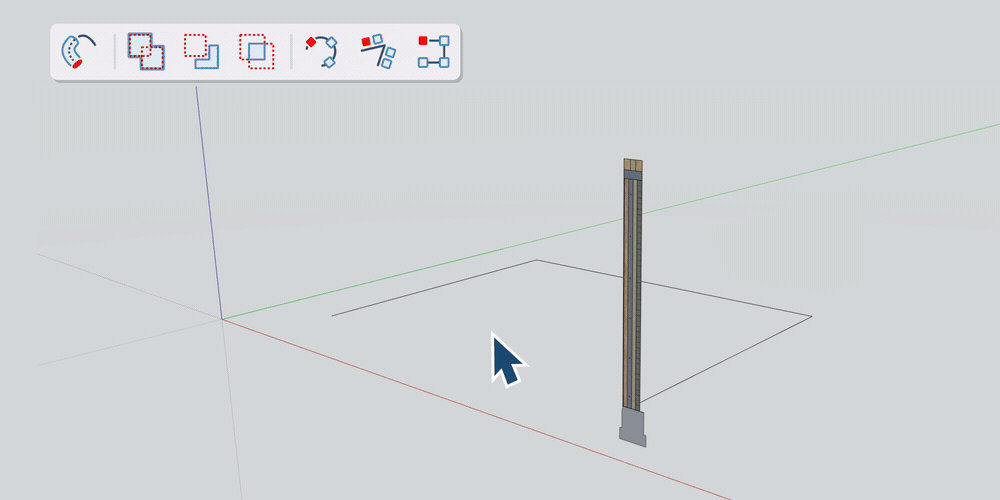Viewport: 1000px width, 500px height.
Task: Choose the Union solid tool
Action: click(x=146, y=52)
